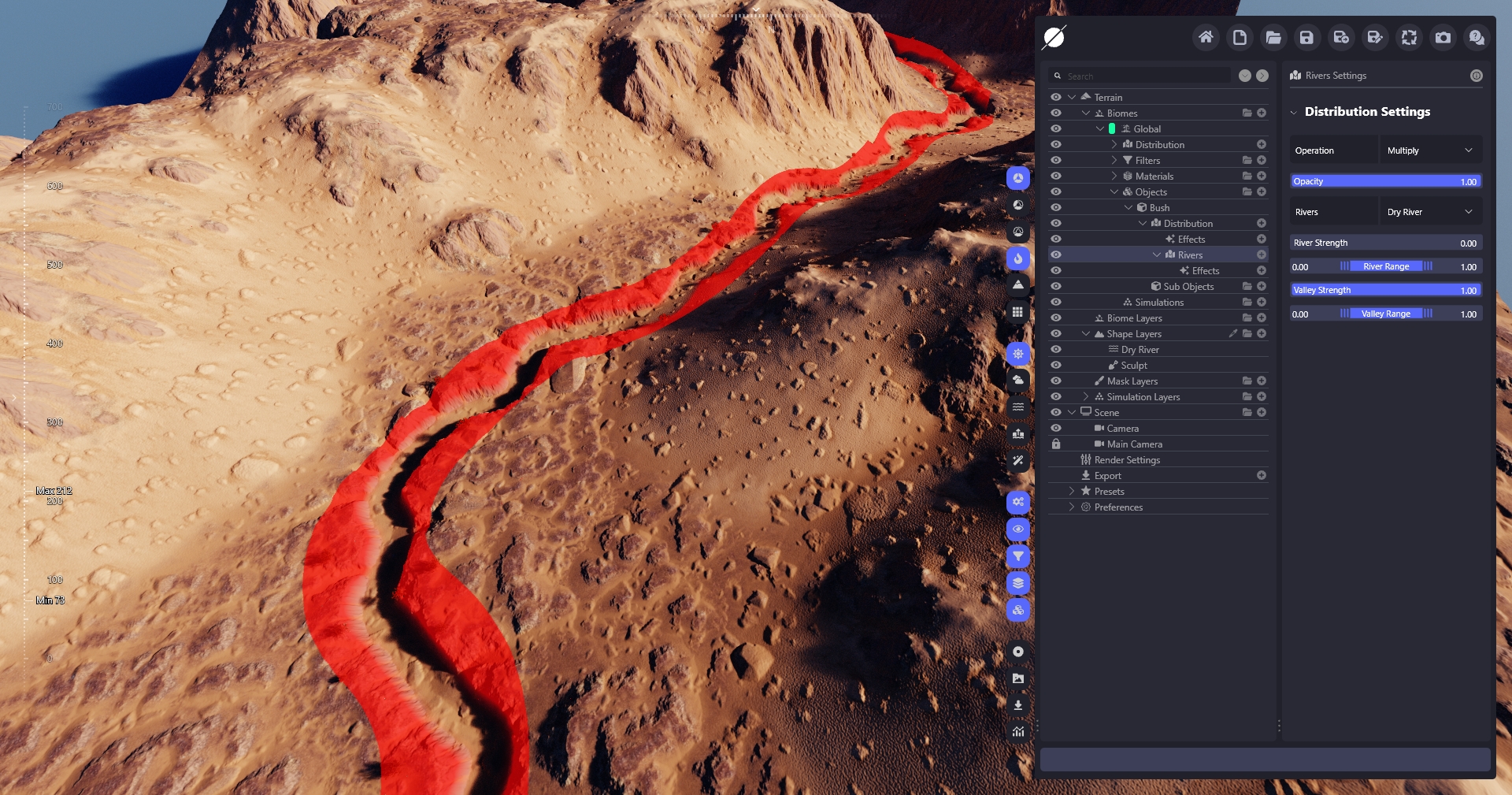Collapse the Distribution Settings section header
Image resolution: width=1512 pixels, height=795 pixels.
coord(1294,112)
